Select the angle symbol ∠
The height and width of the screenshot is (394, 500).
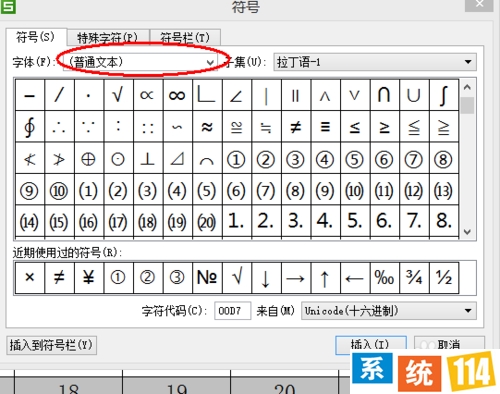click(x=236, y=95)
